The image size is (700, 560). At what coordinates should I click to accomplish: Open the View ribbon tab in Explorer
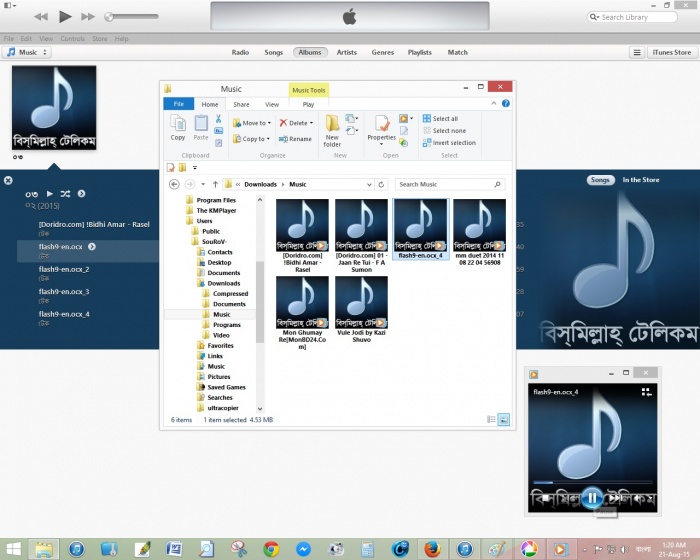pos(271,104)
